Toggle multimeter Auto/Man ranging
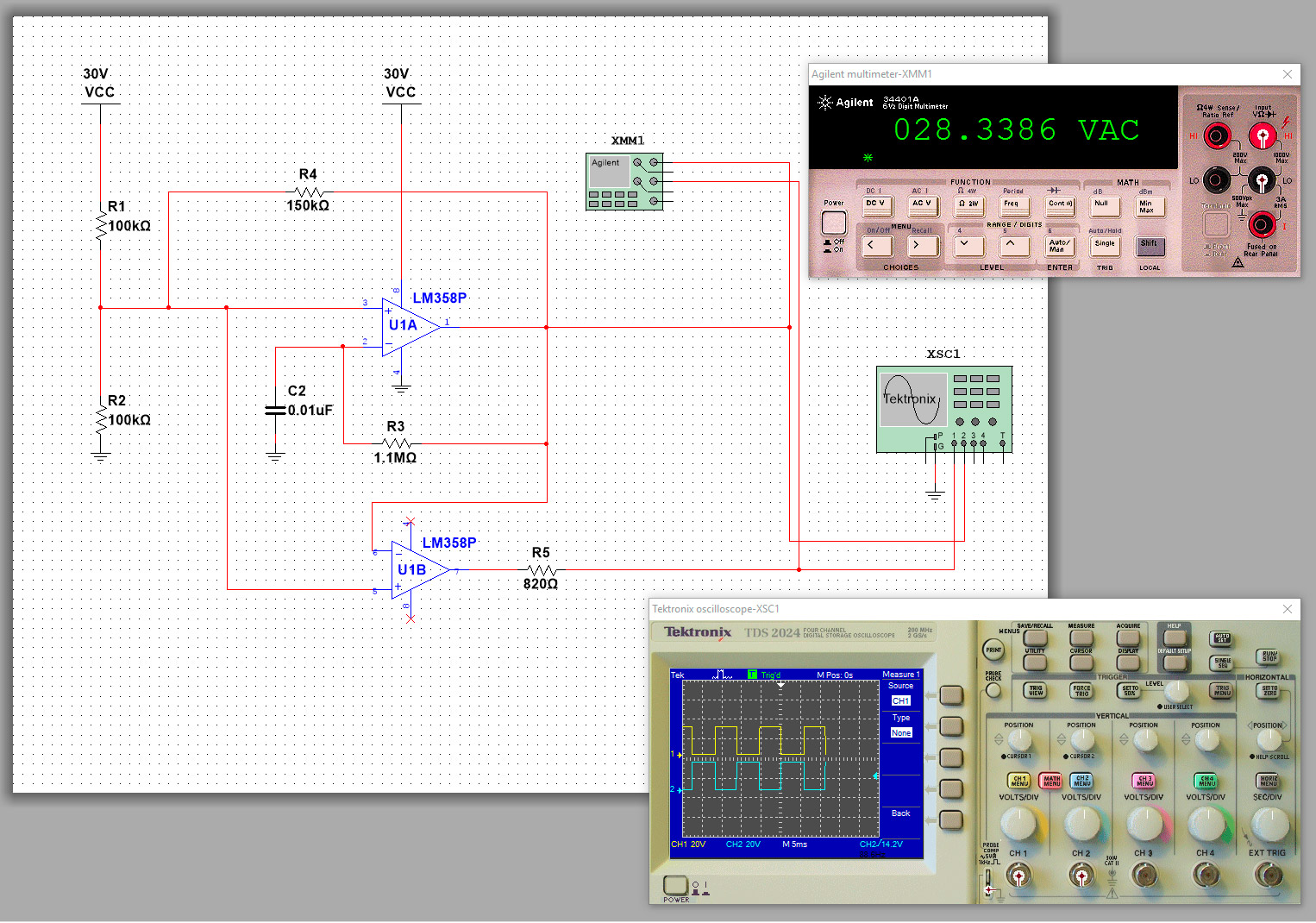The image size is (1316, 923). (x=1060, y=246)
